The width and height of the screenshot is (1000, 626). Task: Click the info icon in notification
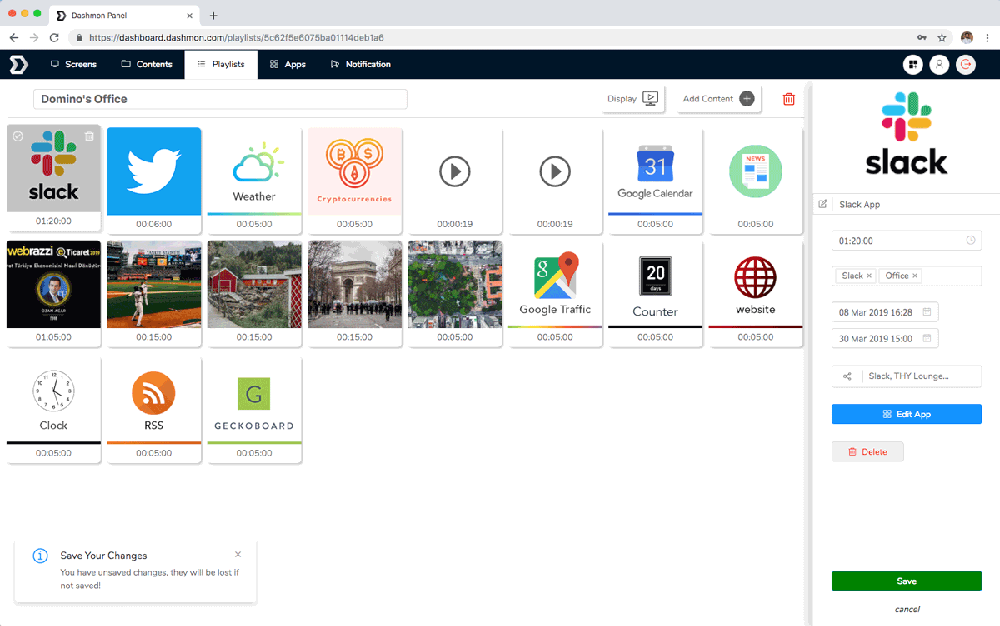[x=40, y=556]
